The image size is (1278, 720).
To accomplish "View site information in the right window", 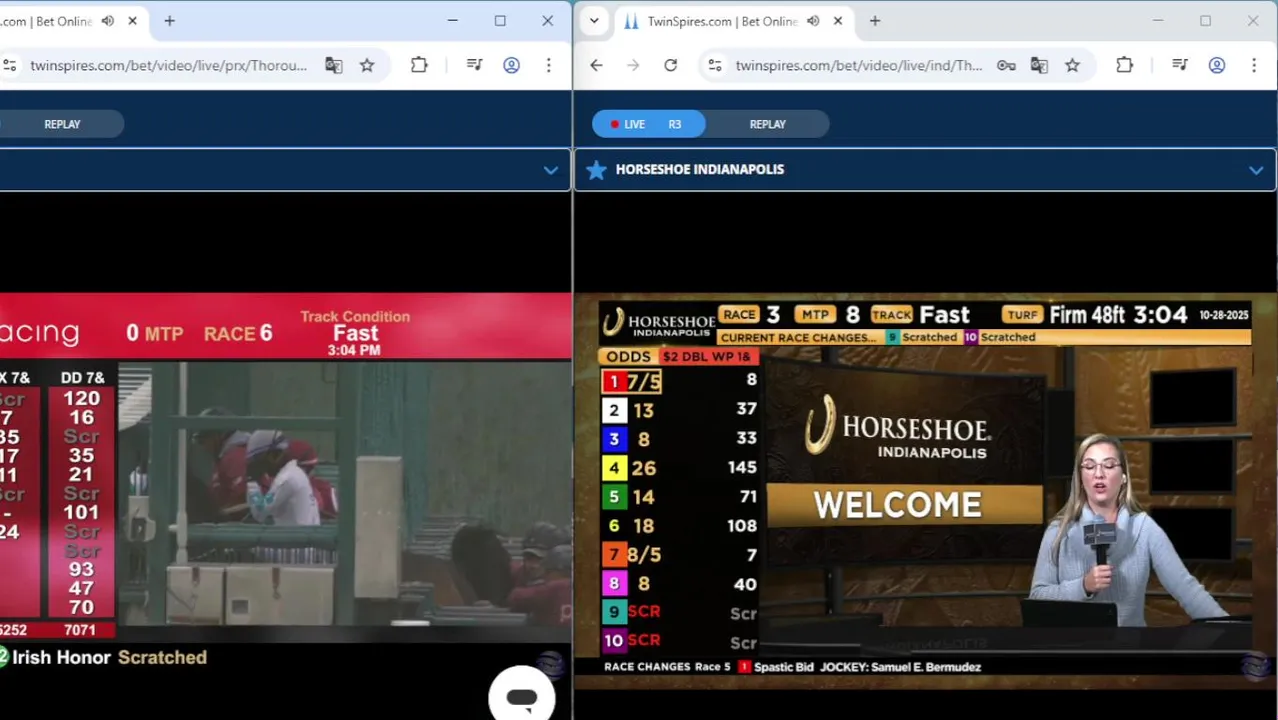I will [714, 65].
